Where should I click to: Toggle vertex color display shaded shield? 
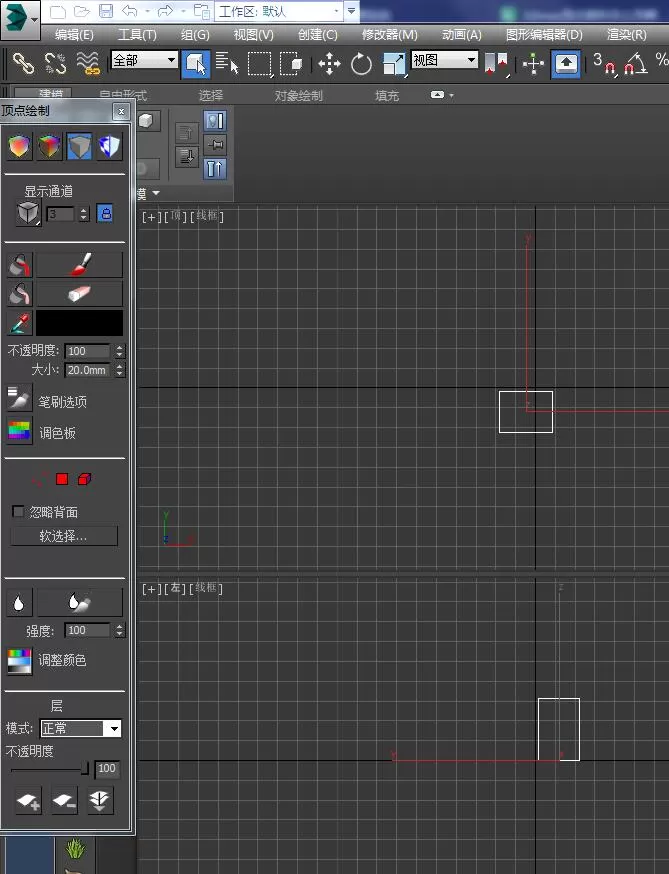[50, 147]
